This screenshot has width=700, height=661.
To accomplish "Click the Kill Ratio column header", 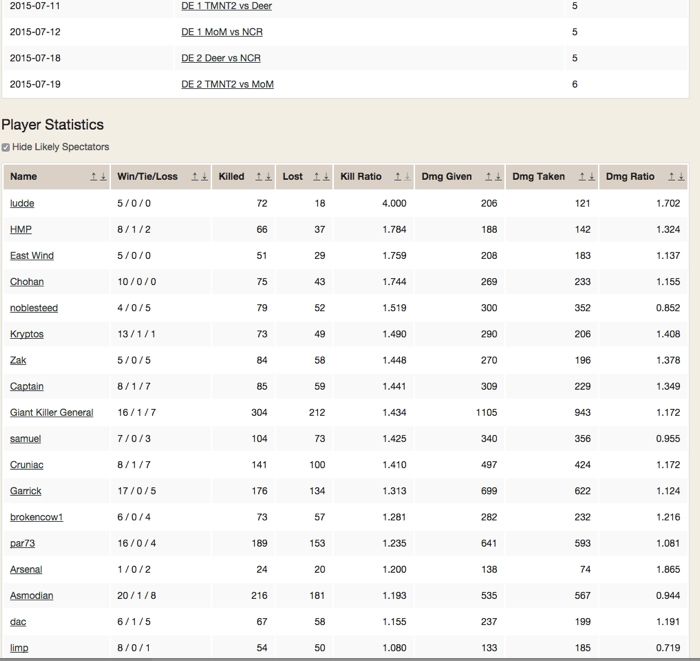I will [x=361, y=177].
